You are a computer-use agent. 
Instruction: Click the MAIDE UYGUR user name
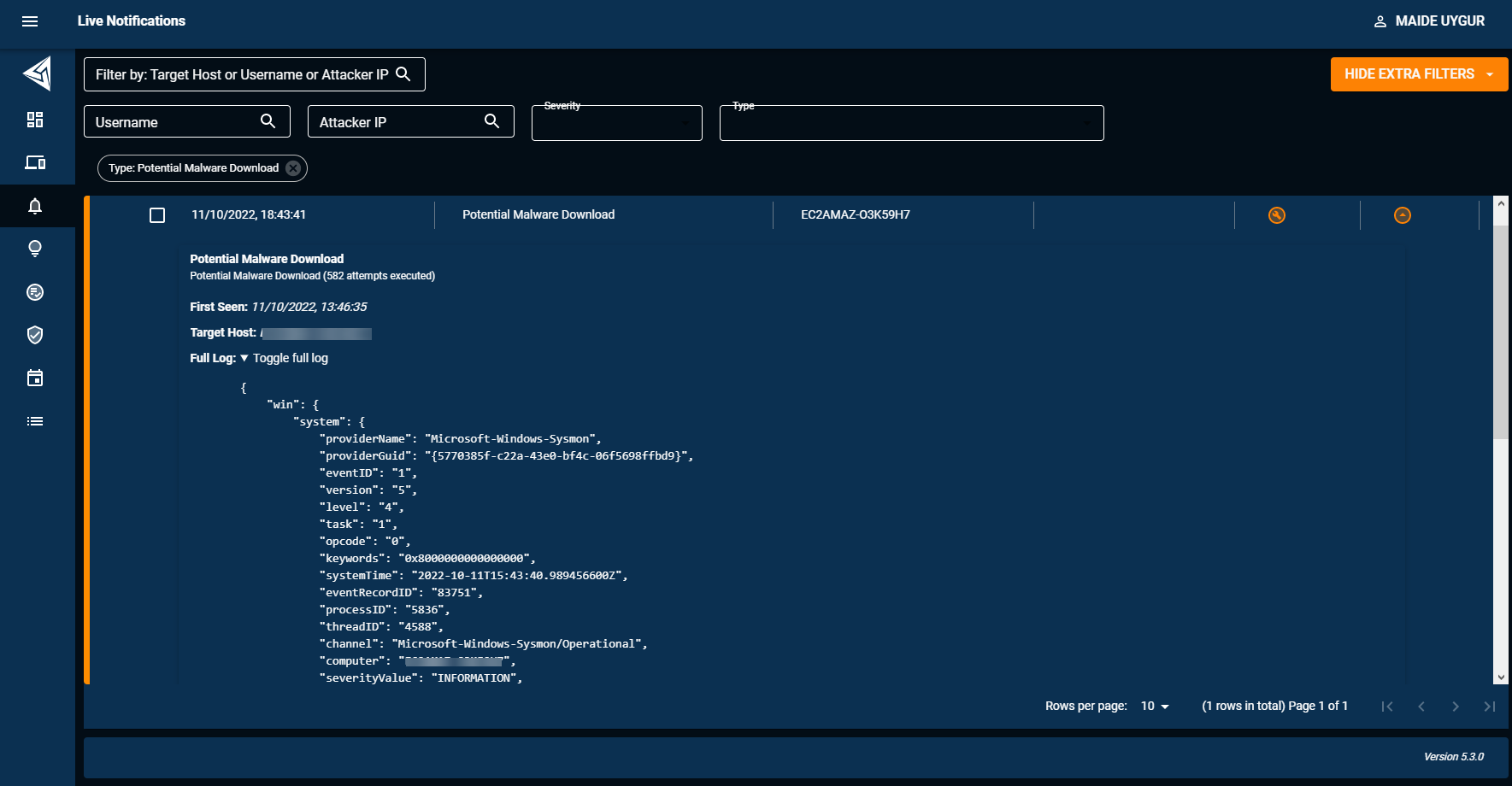[x=1439, y=21]
